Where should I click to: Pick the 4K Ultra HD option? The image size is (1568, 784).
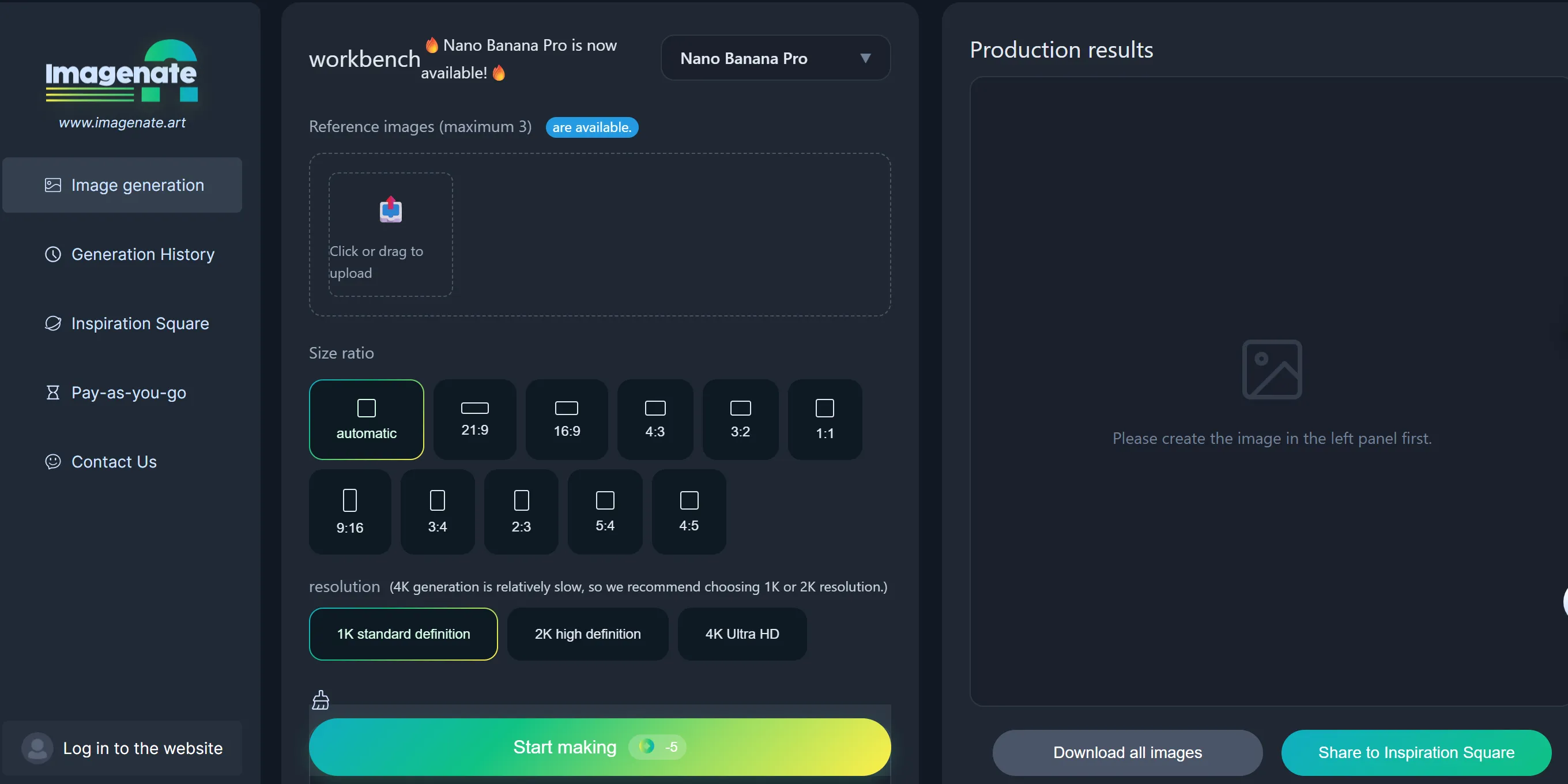(x=741, y=634)
